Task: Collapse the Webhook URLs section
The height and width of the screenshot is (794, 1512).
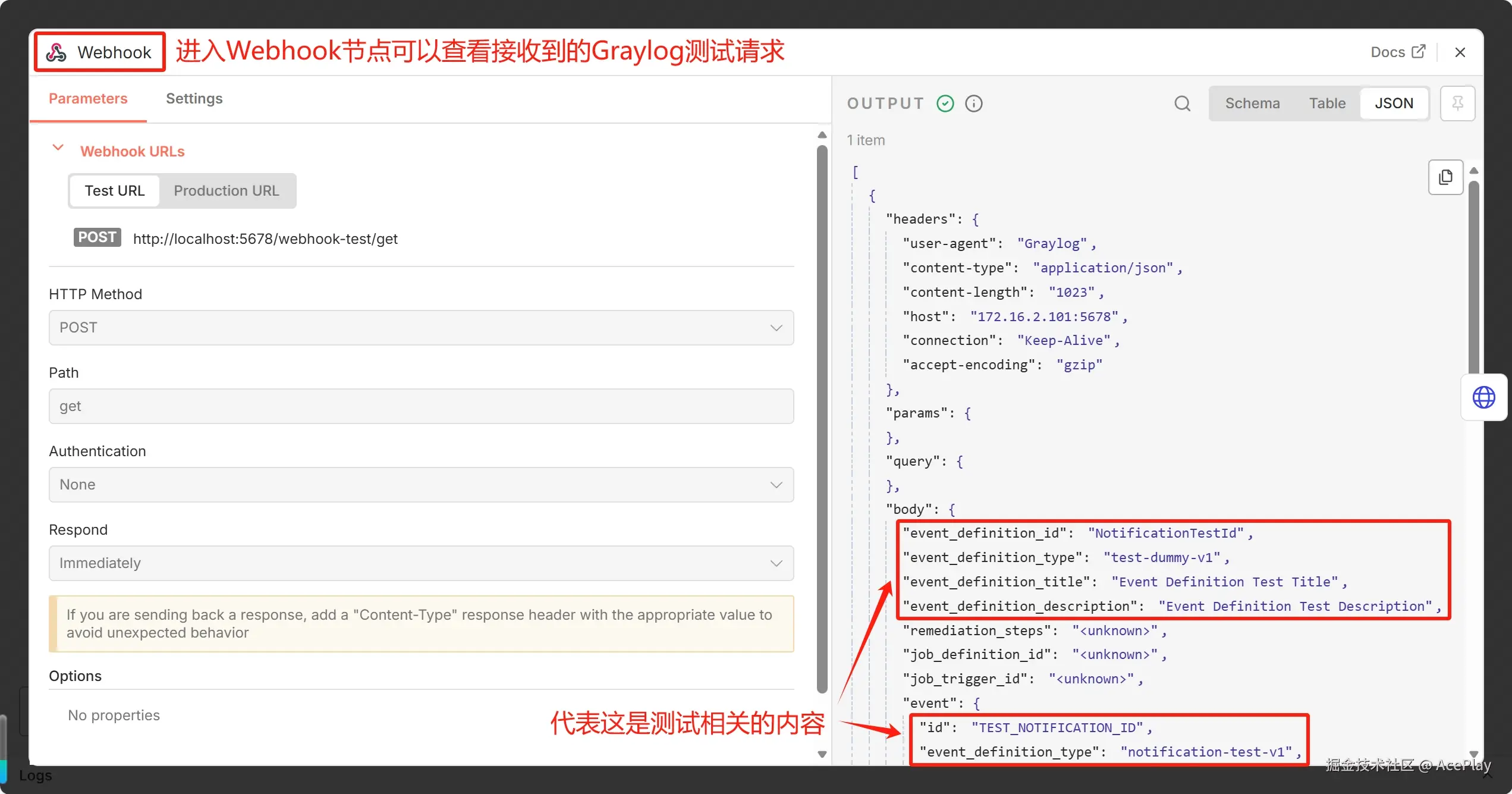Action: tap(58, 149)
